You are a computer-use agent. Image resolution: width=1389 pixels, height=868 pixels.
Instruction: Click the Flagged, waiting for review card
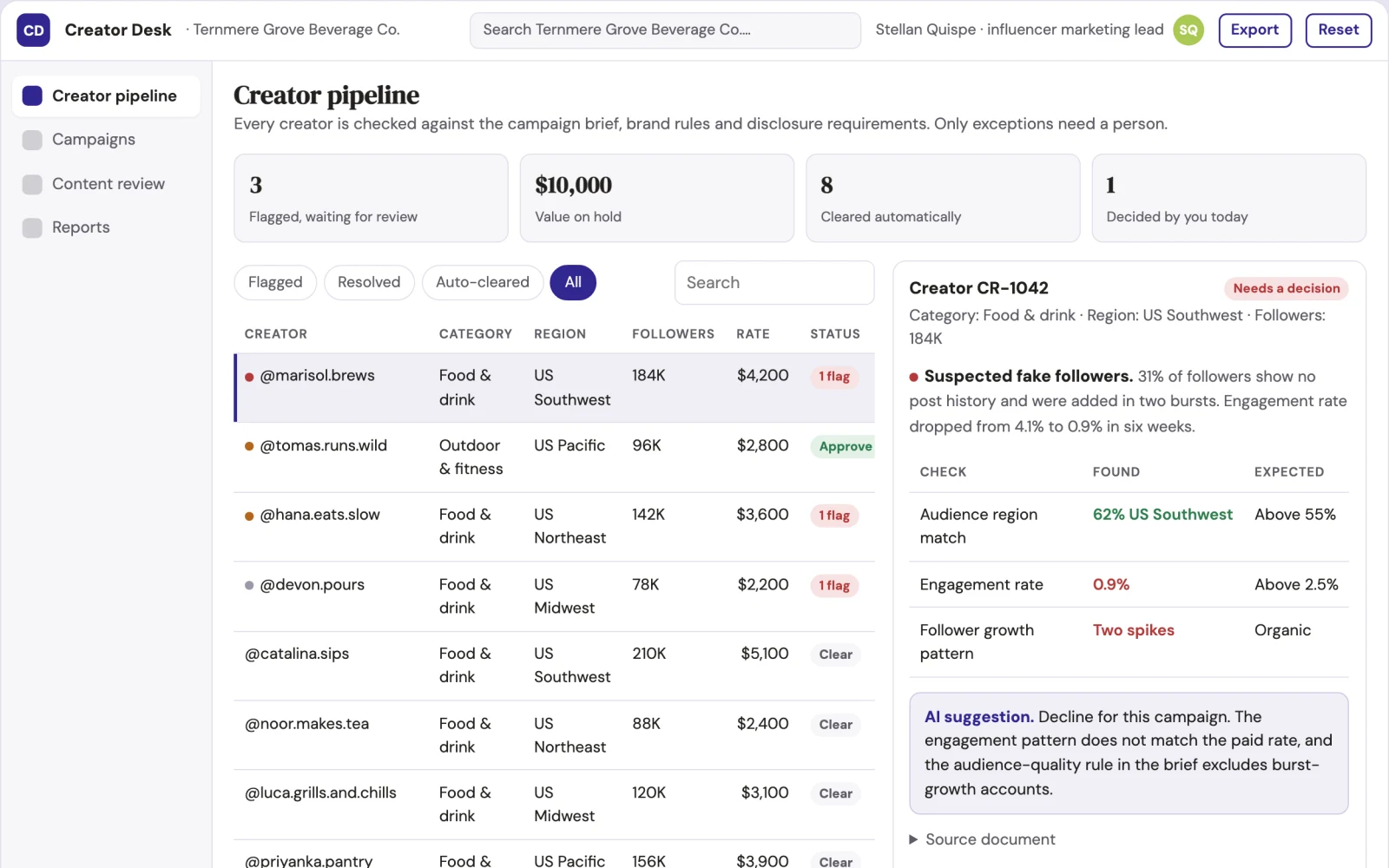(x=371, y=198)
